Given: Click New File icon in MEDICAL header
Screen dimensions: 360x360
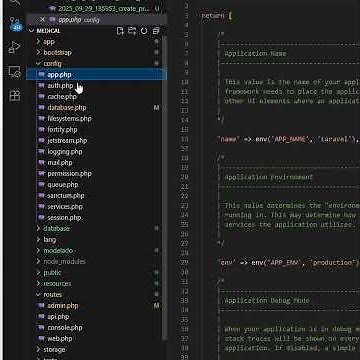Looking at the screenshot, I should 120,31.
